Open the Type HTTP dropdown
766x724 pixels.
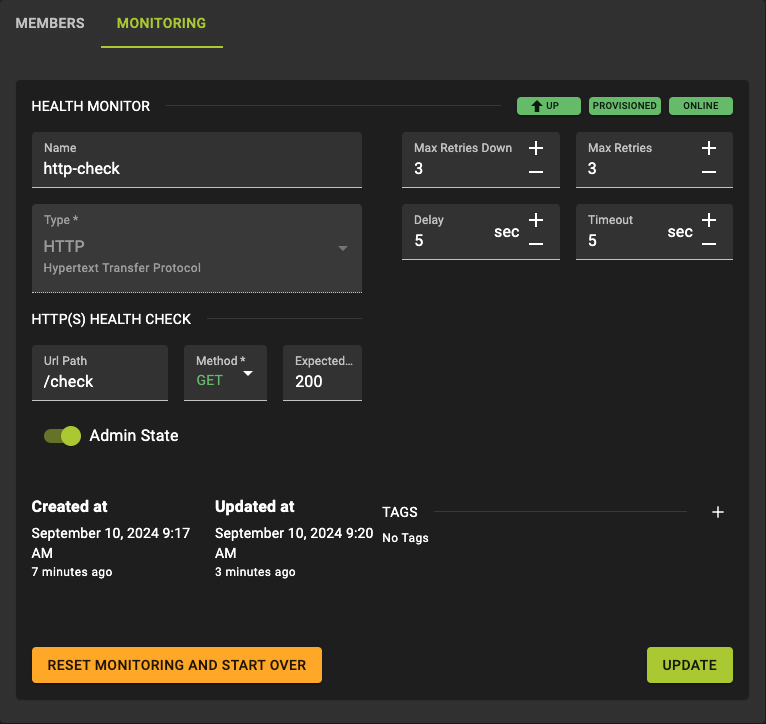tap(197, 248)
